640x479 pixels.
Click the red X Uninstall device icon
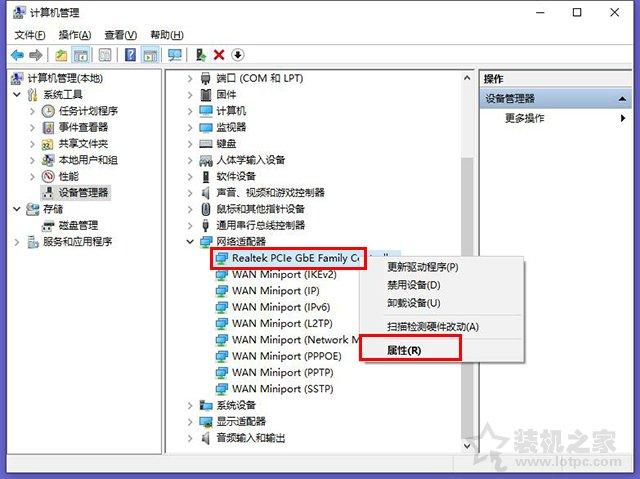[219, 55]
